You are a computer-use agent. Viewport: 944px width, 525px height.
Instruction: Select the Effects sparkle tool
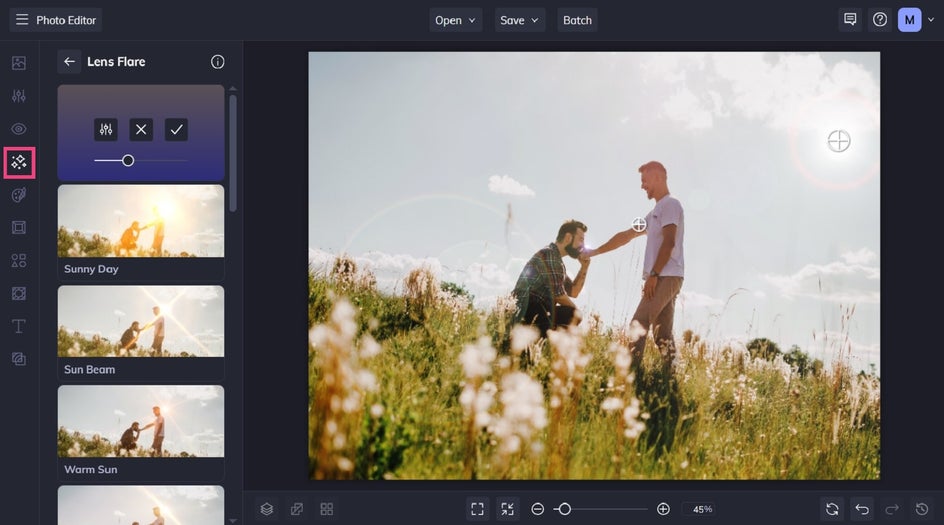point(19,162)
